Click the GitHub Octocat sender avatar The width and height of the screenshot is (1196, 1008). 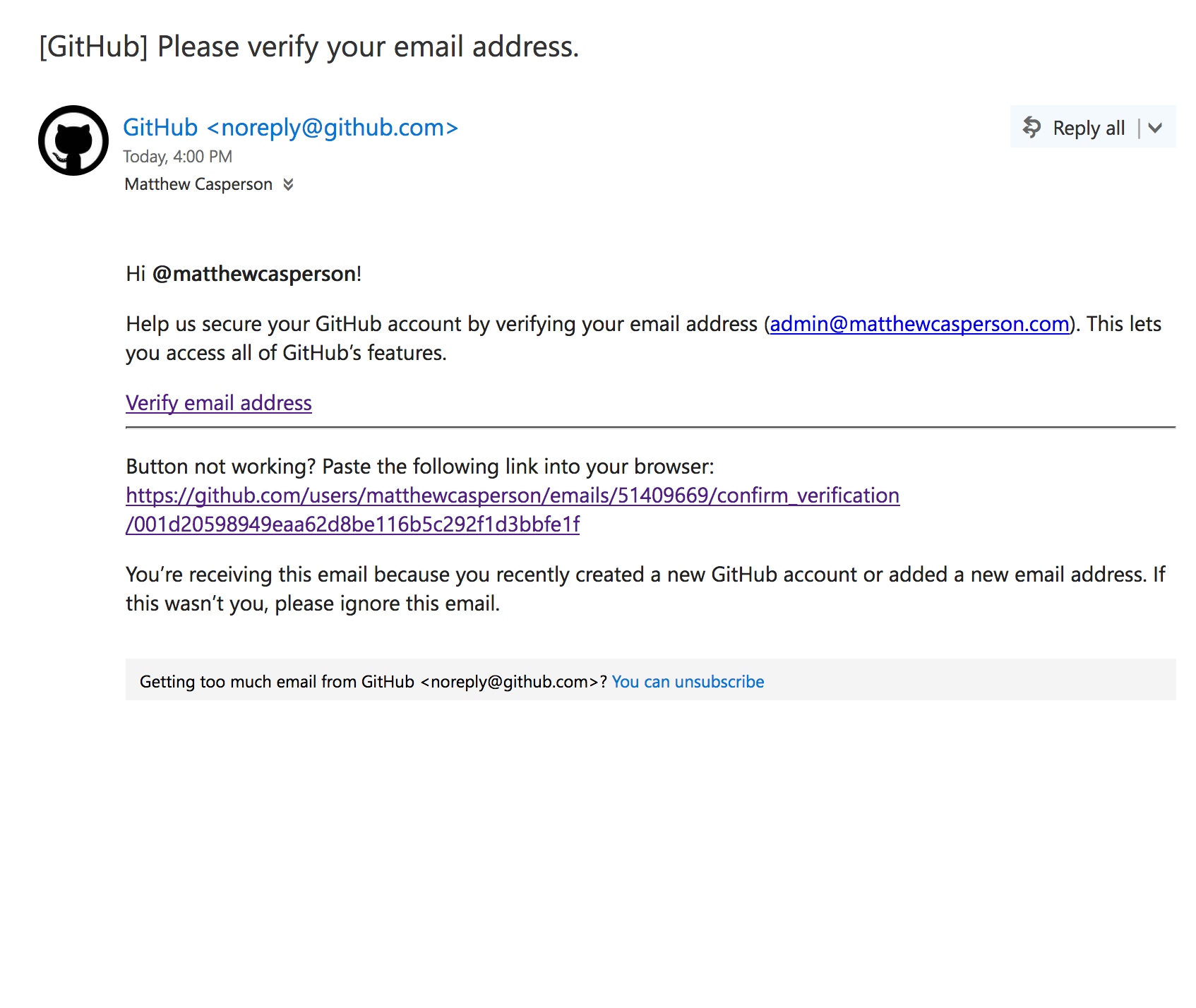(x=73, y=140)
